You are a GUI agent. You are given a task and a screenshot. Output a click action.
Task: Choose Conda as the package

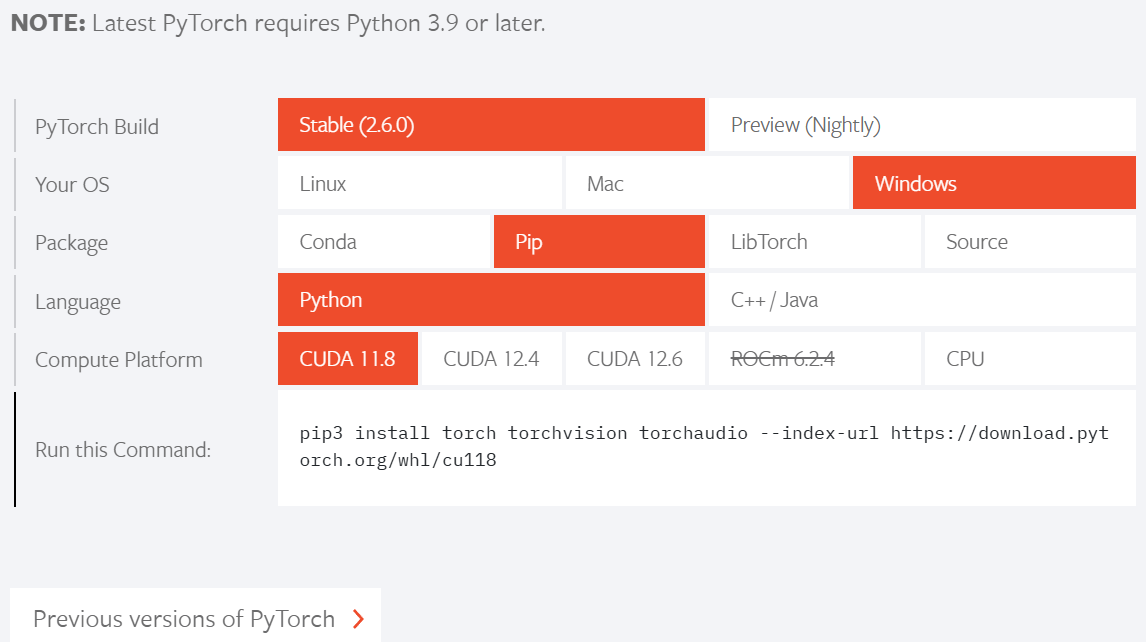click(x=385, y=242)
